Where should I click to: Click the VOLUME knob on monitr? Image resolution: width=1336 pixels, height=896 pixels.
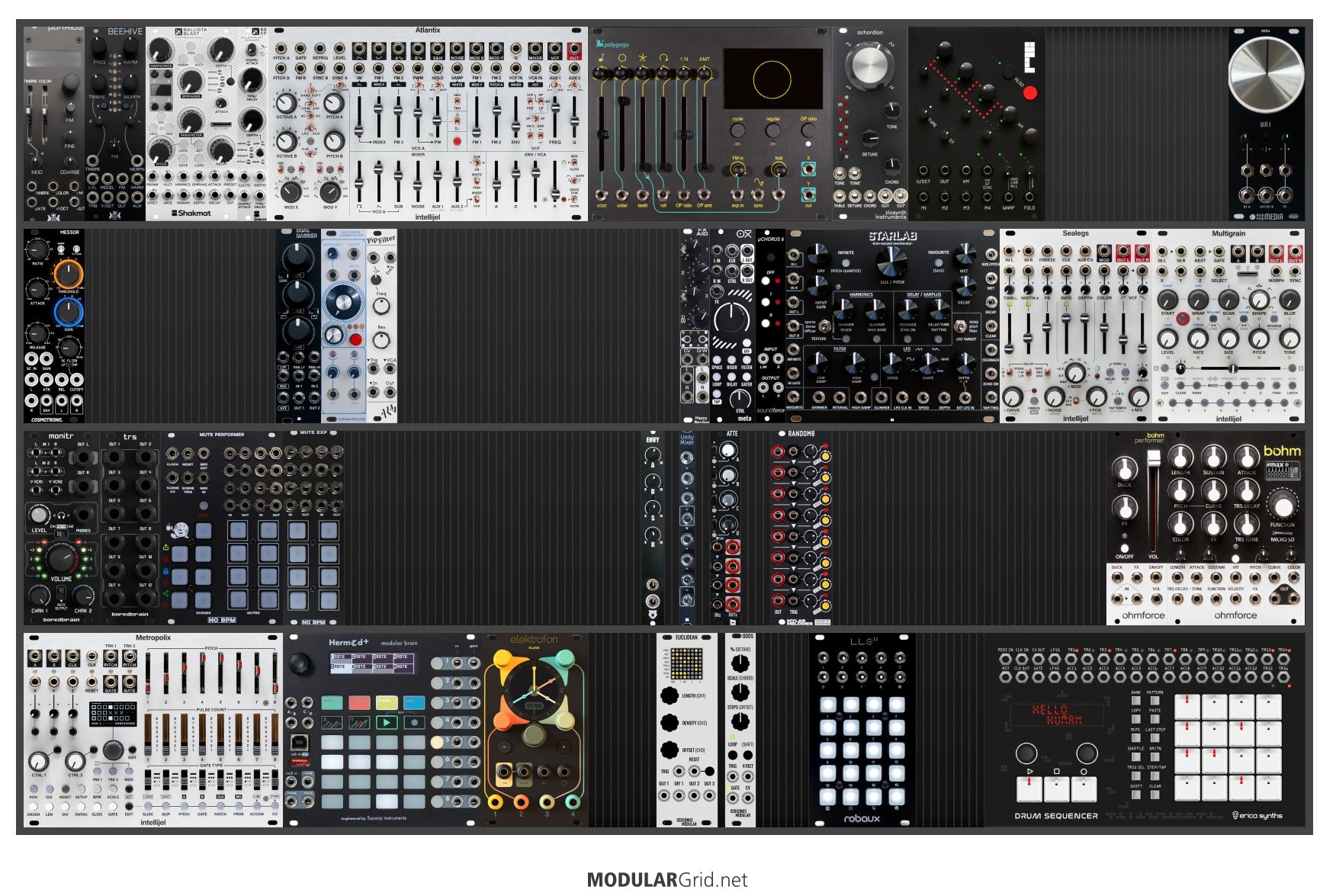pyautogui.click(x=59, y=557)
